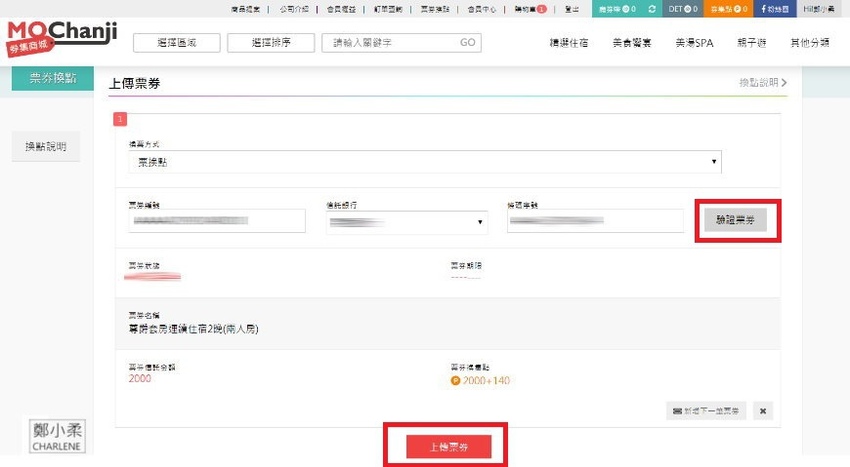This screenshot has width=850, height=467.
Task: Open the 美湯SPA menu item
Action: [691, 44]
